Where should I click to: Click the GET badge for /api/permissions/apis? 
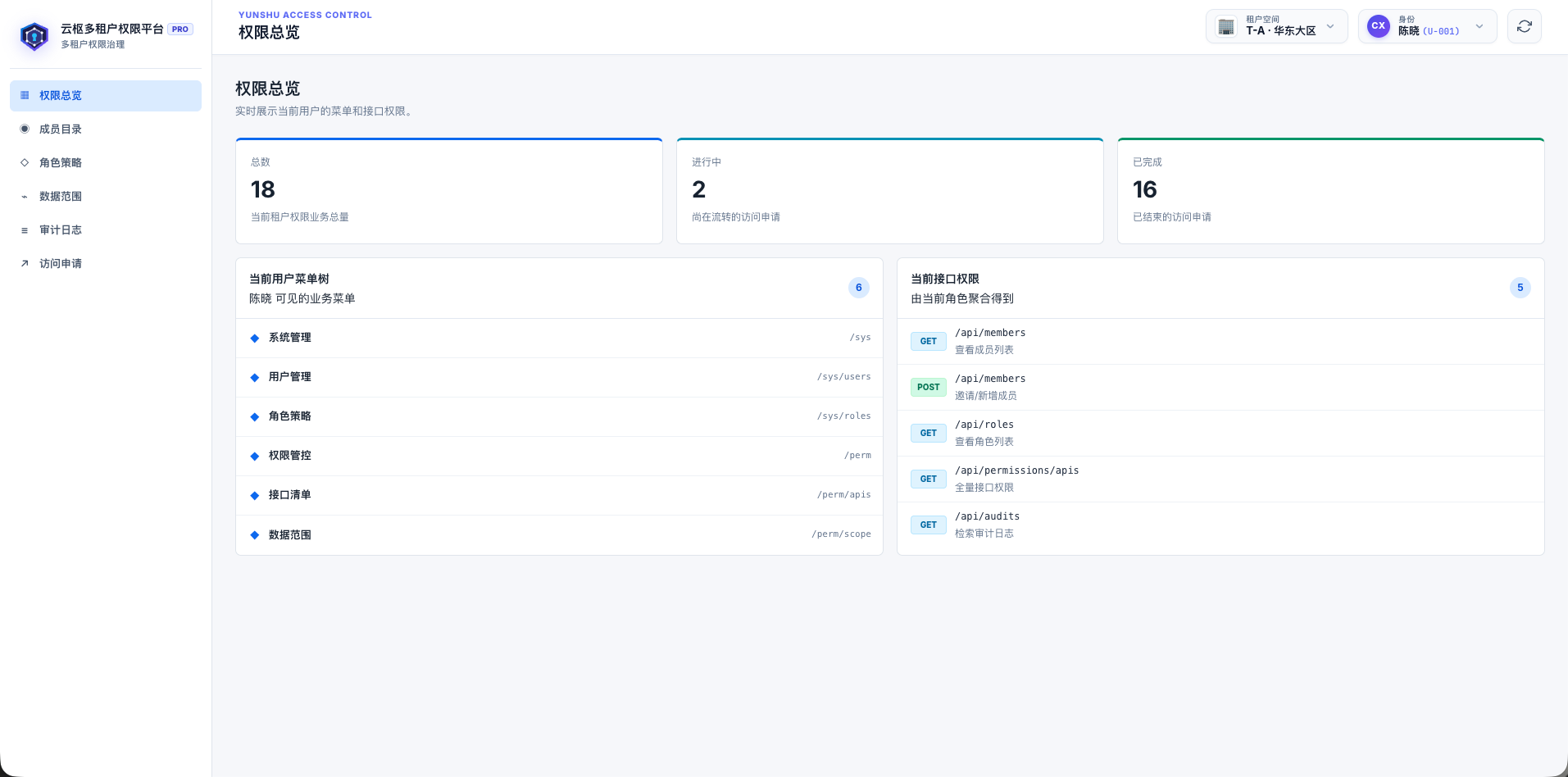pos(929,479)
